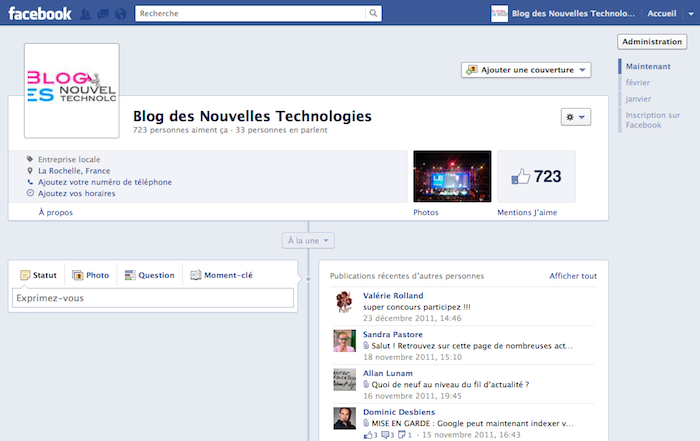Click the Administration button
700x441 pixels.
[x=652, y=42]
